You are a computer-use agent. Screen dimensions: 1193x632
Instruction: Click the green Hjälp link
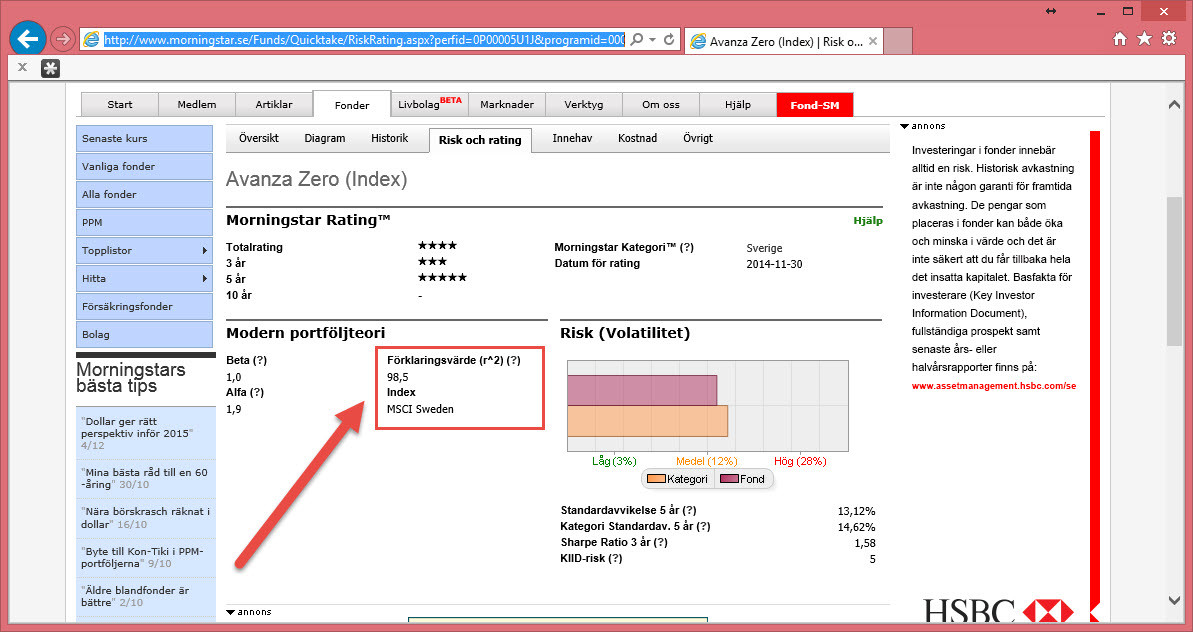(x=867, y=221)
